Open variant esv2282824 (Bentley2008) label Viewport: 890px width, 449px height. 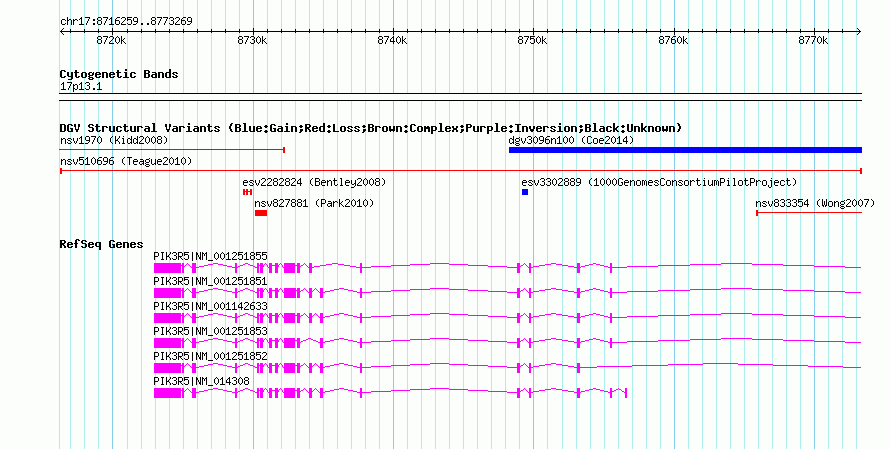[314, 182]
